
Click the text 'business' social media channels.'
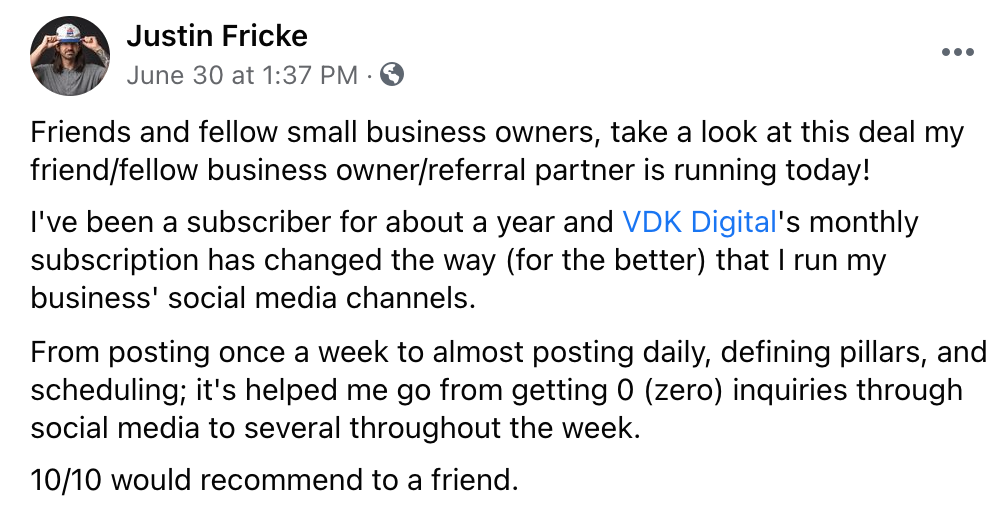click(x=253, y=298)
